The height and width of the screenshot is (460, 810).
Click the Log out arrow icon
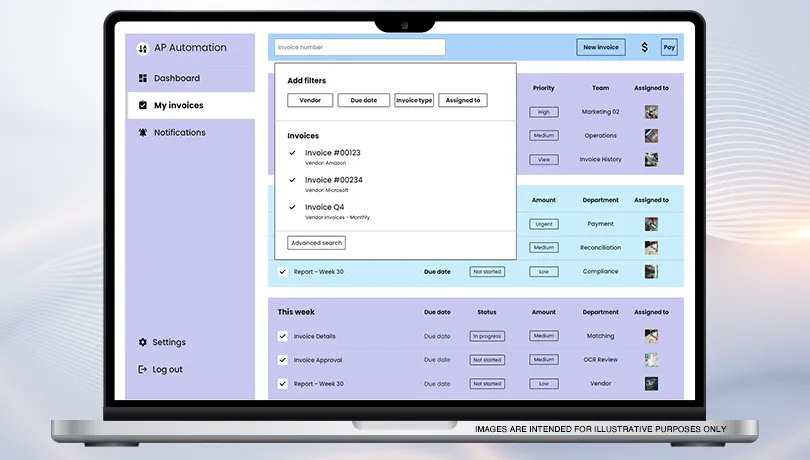tap(143, 369)
